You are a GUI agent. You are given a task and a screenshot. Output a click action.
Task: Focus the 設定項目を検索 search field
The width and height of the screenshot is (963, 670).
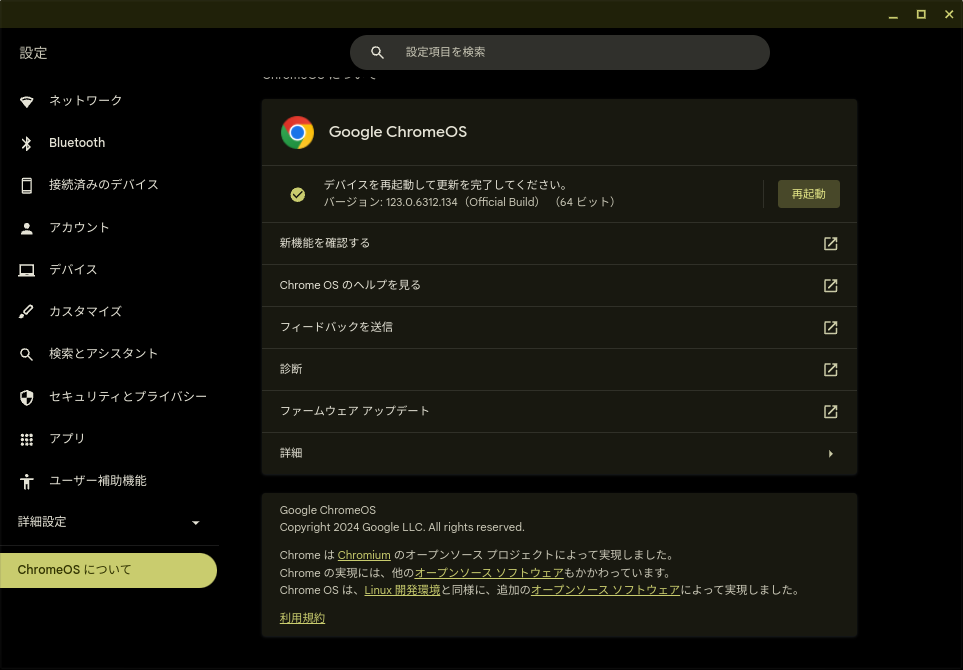point(559,52)
